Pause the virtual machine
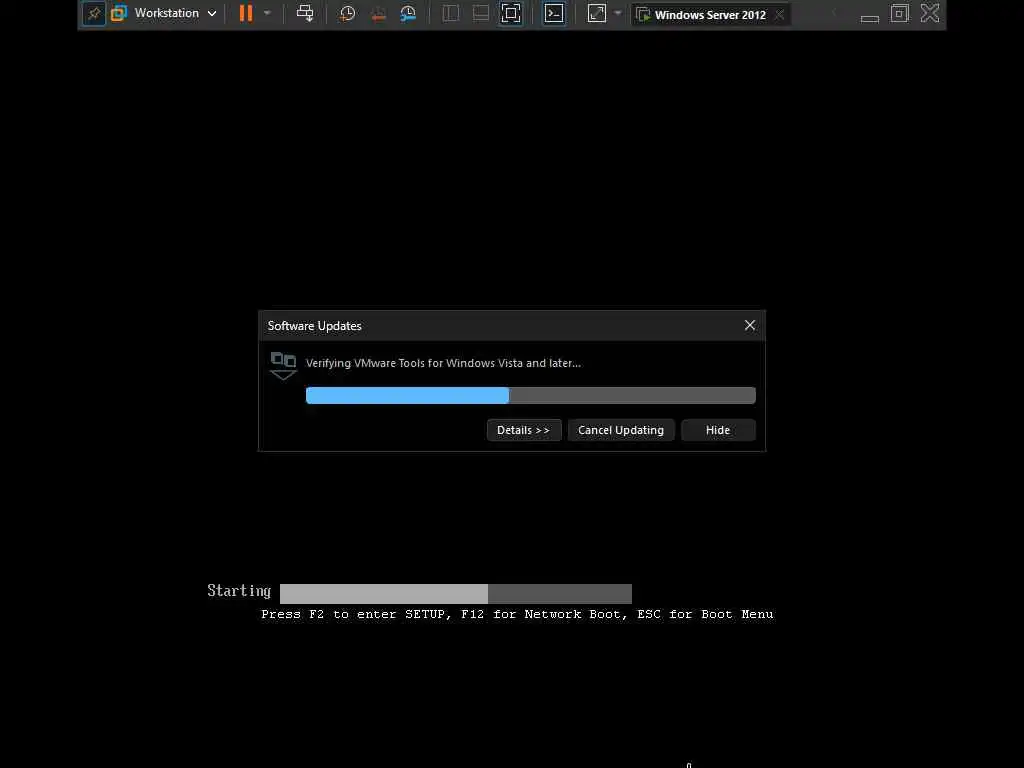 point(246,13)
